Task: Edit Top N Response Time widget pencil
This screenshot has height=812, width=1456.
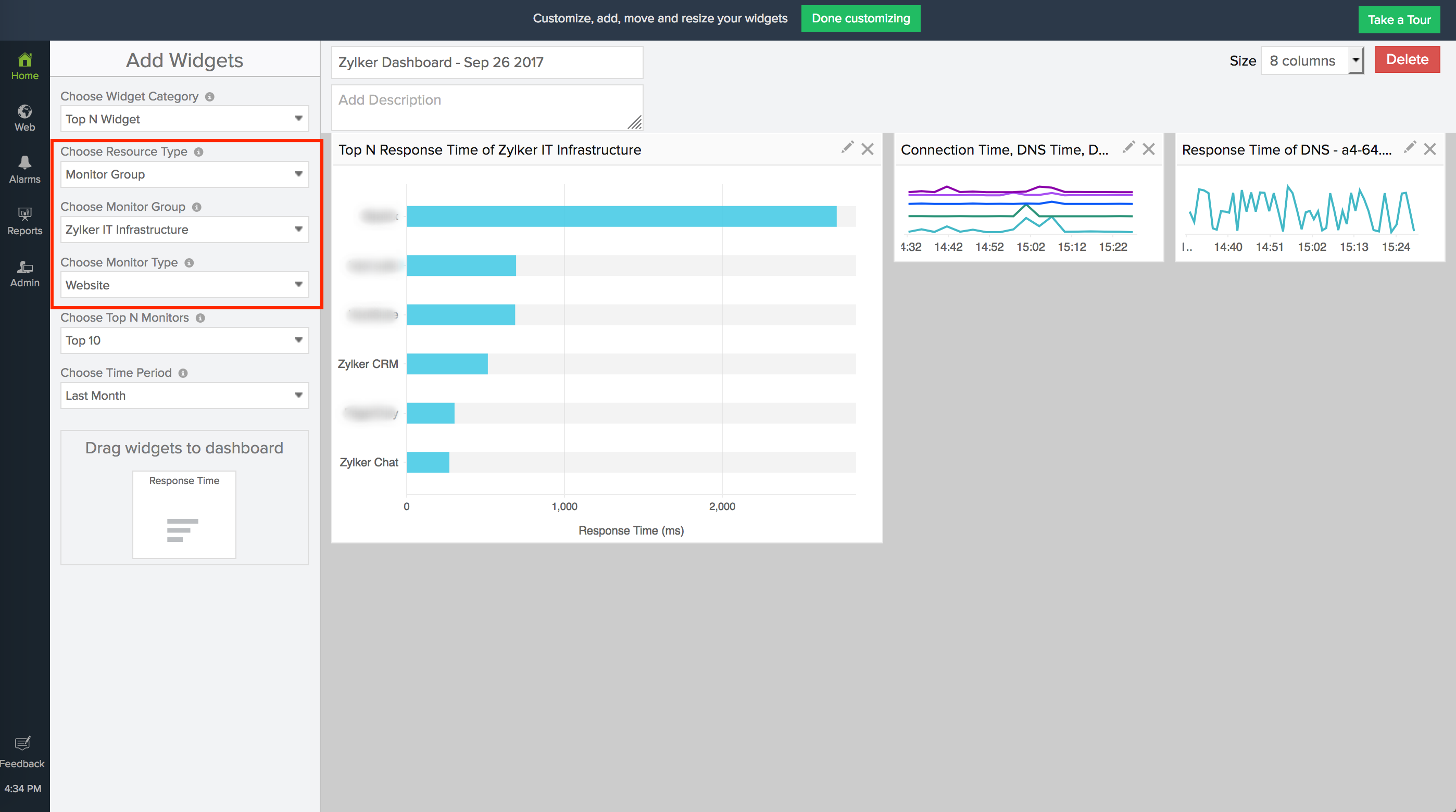Action: tap(847, 148)
